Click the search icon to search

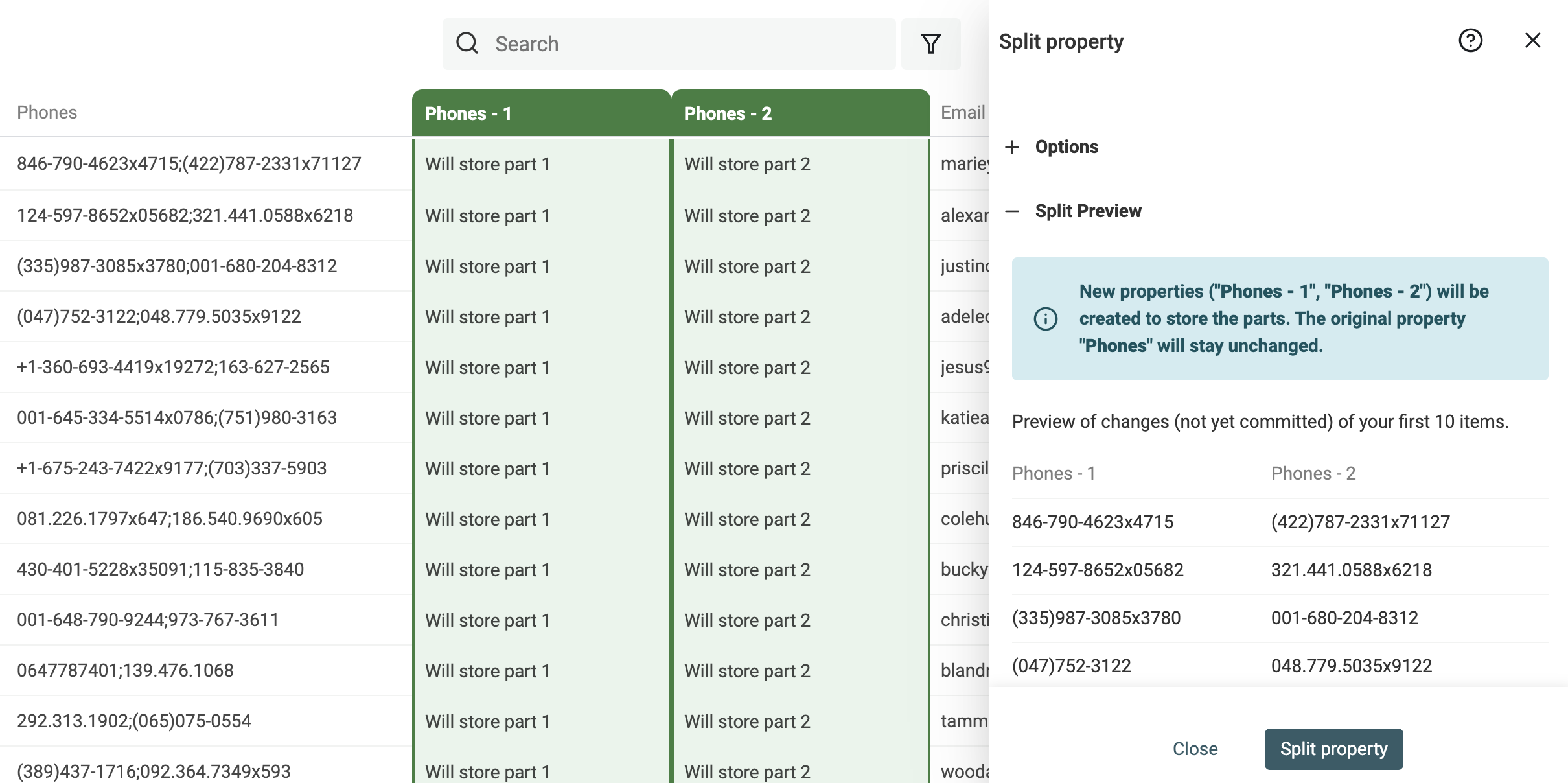click(x=466, y=42)
